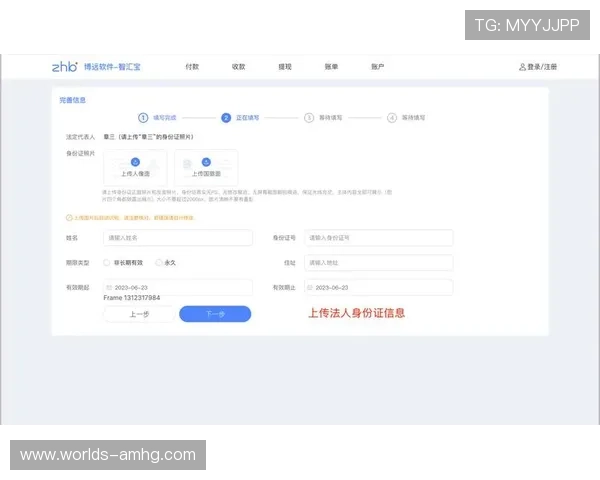Open the 账户 menu item
The height and width of the screenshot is (480, 600).
click(x=377, y=67)
